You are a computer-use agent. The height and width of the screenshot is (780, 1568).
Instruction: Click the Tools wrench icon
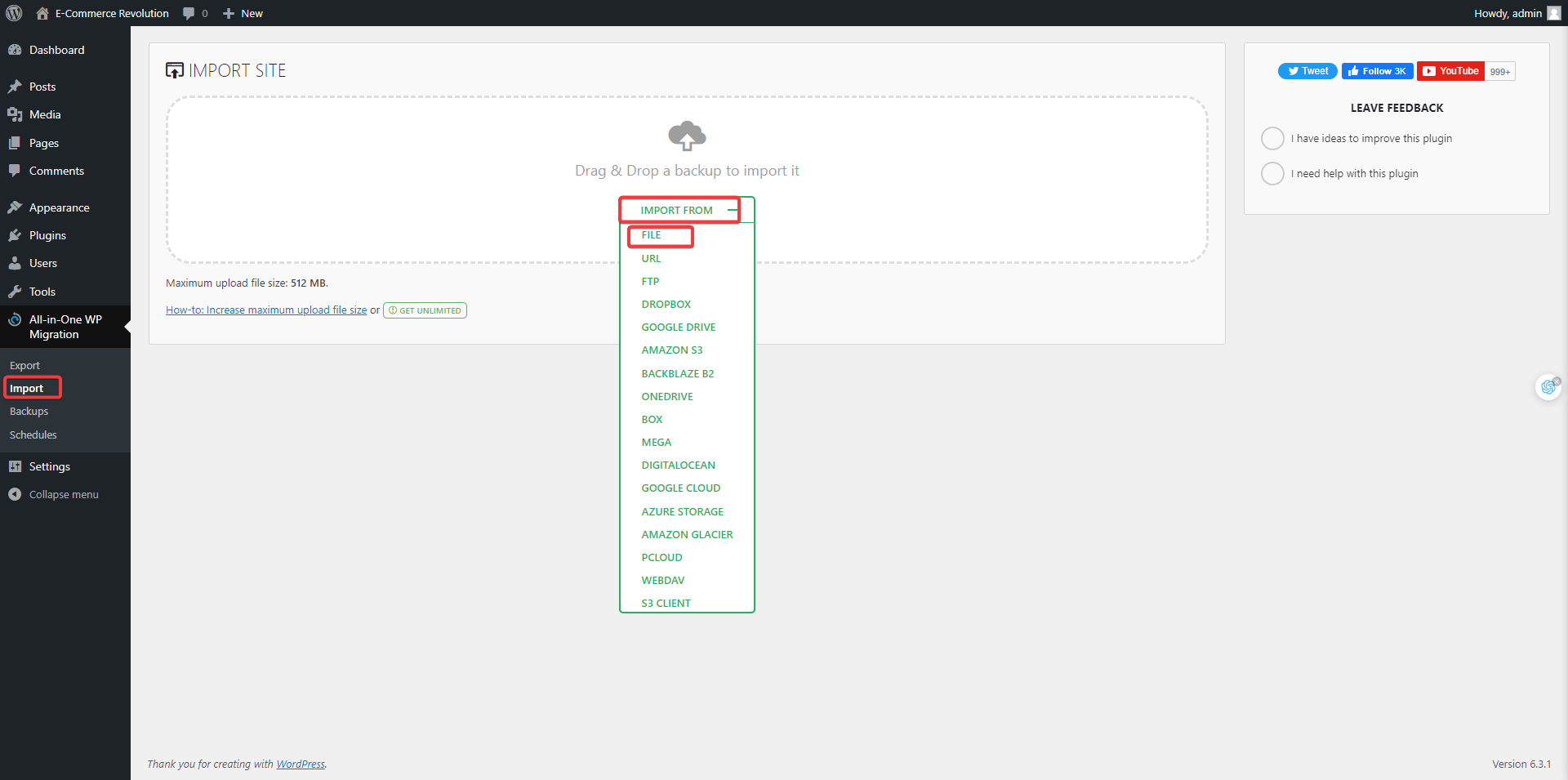tap(15, 292)
